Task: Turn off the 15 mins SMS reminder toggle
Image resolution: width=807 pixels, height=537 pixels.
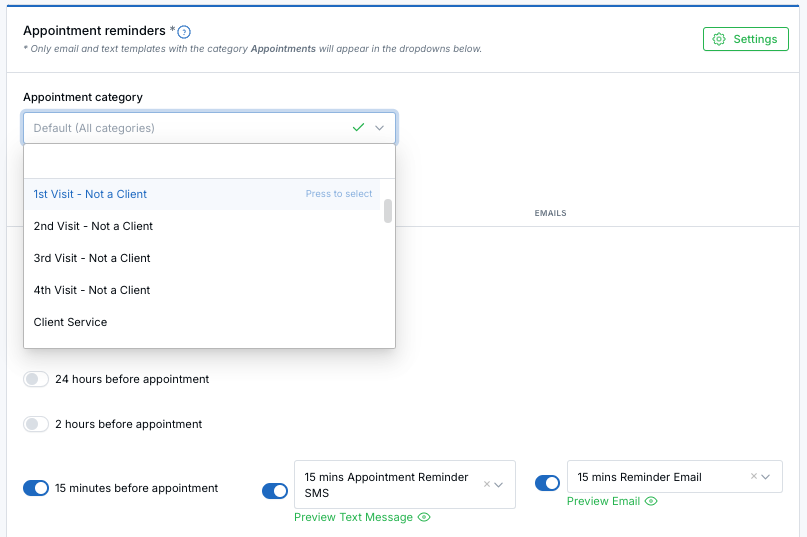Action: (274, 491)
